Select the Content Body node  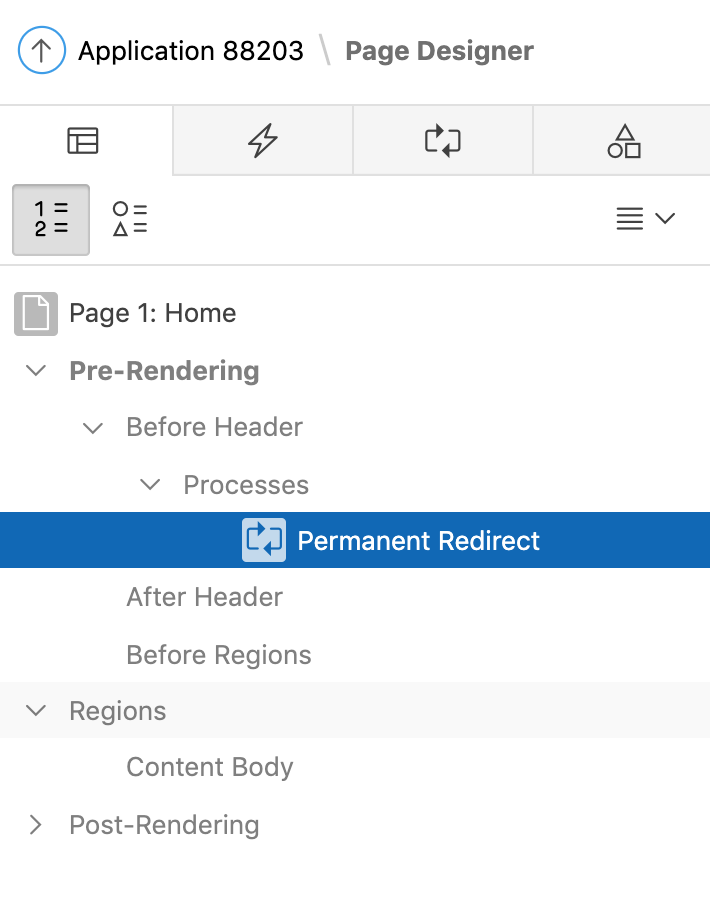pos(209,768)
